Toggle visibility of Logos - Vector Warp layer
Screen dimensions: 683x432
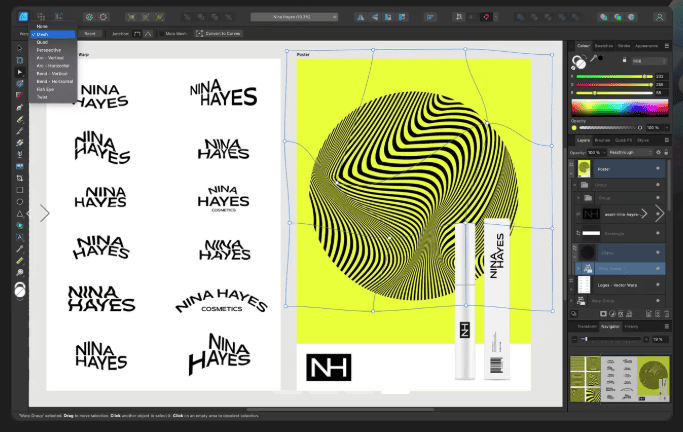point(658,285)
